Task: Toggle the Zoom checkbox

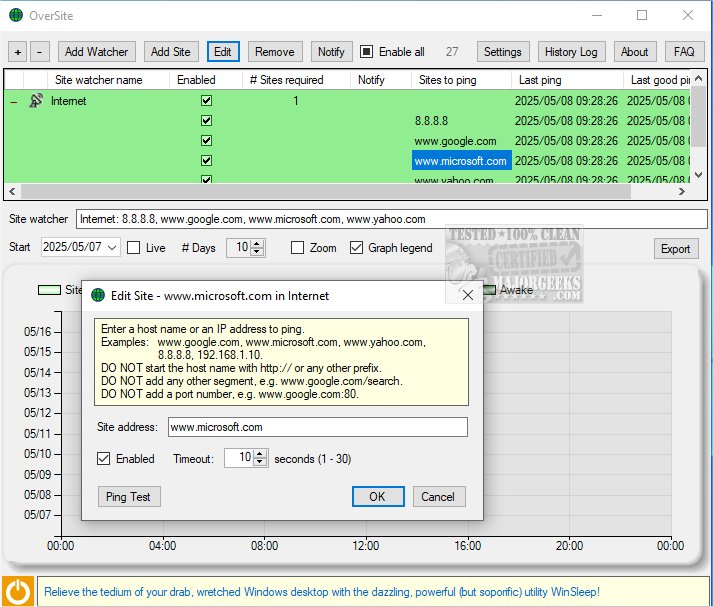Action: click(x=297, y=248)
